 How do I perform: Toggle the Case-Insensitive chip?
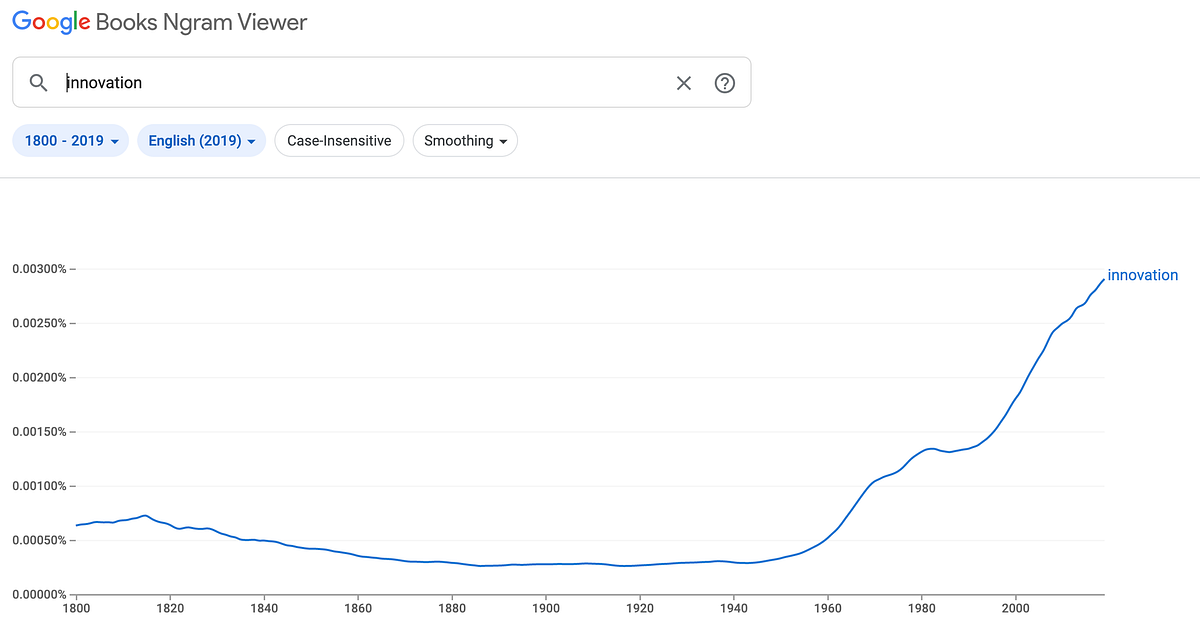tap(339, 141)
